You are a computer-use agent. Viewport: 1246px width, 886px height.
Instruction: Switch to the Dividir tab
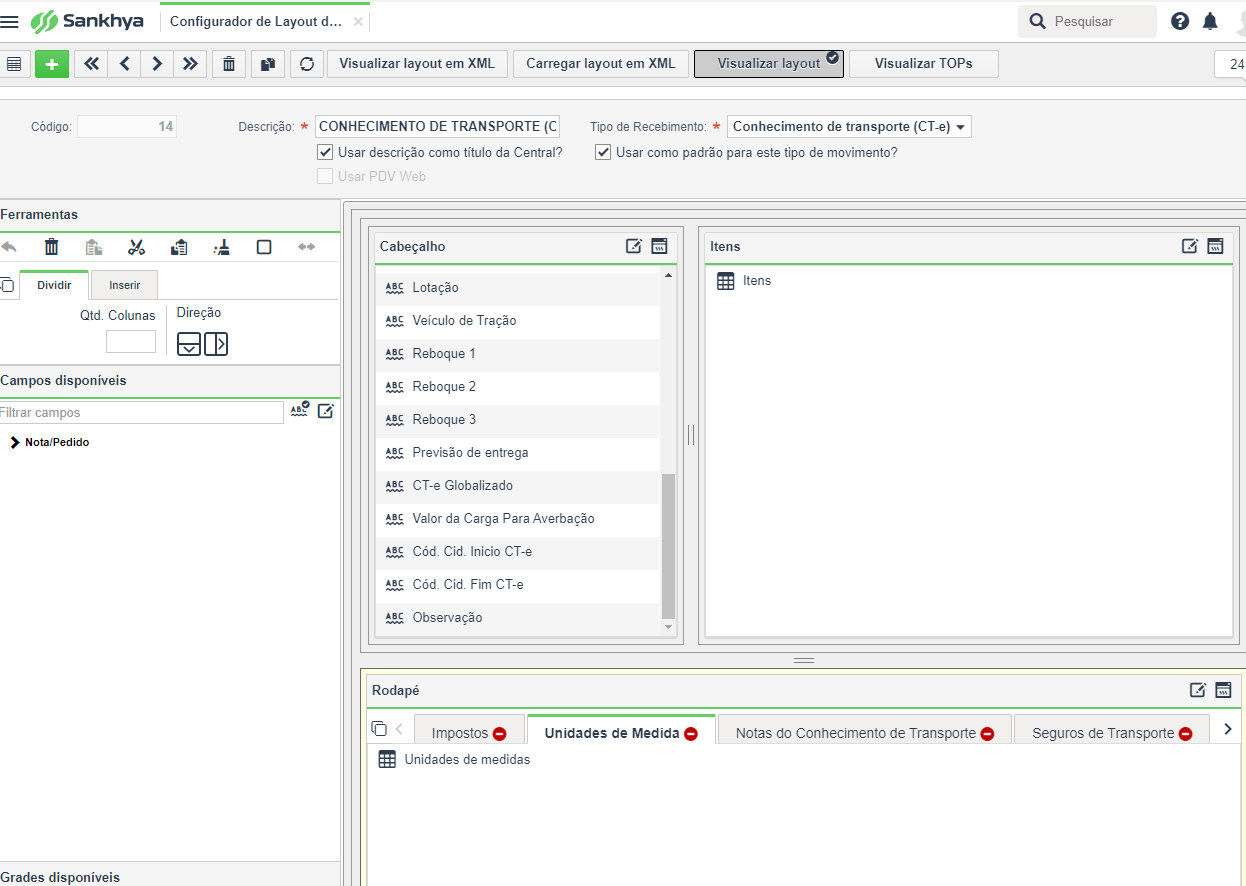54,285
